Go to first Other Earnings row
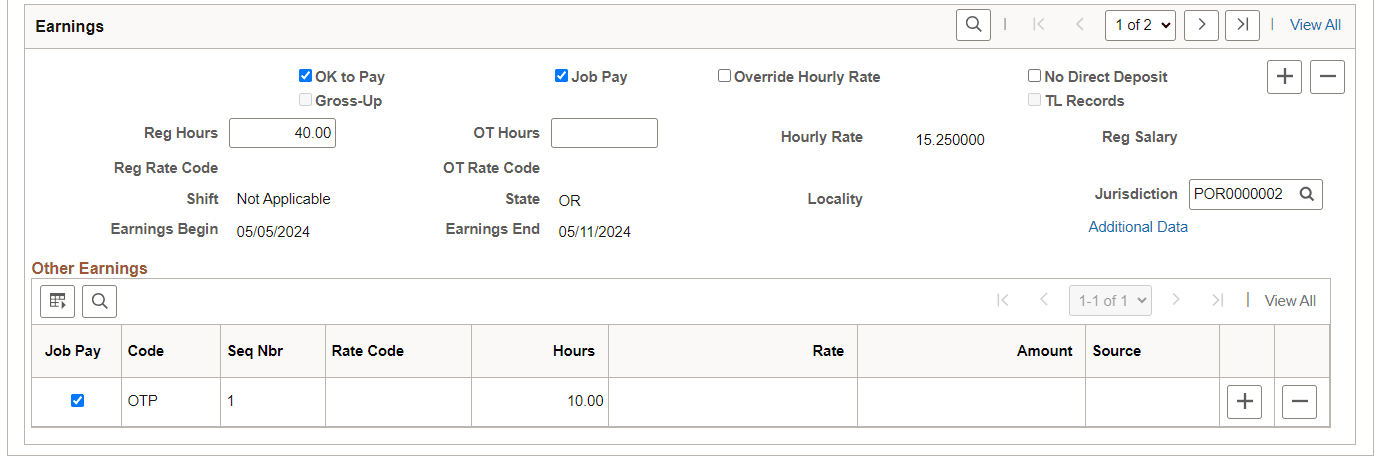This screenshot has height=460, width=1379. point(1003,300)
